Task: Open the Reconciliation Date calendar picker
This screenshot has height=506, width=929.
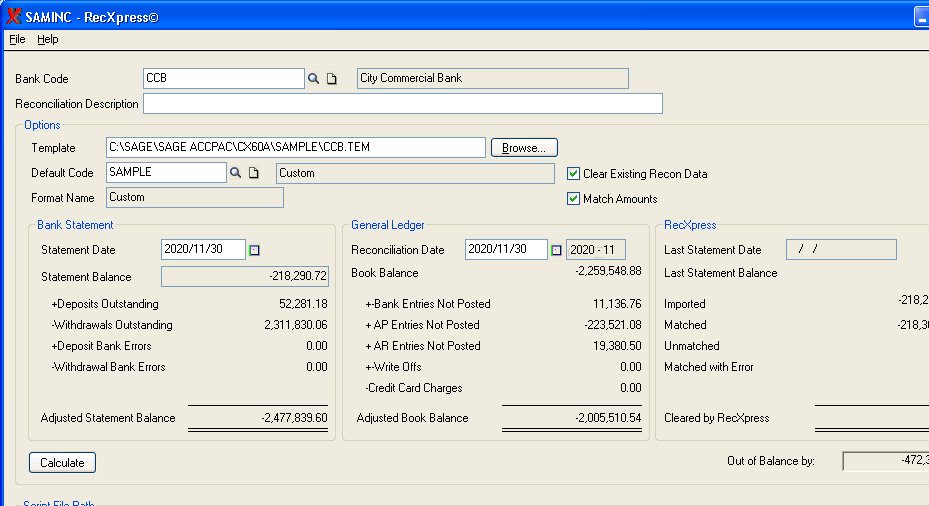Action: pos(556,250)
